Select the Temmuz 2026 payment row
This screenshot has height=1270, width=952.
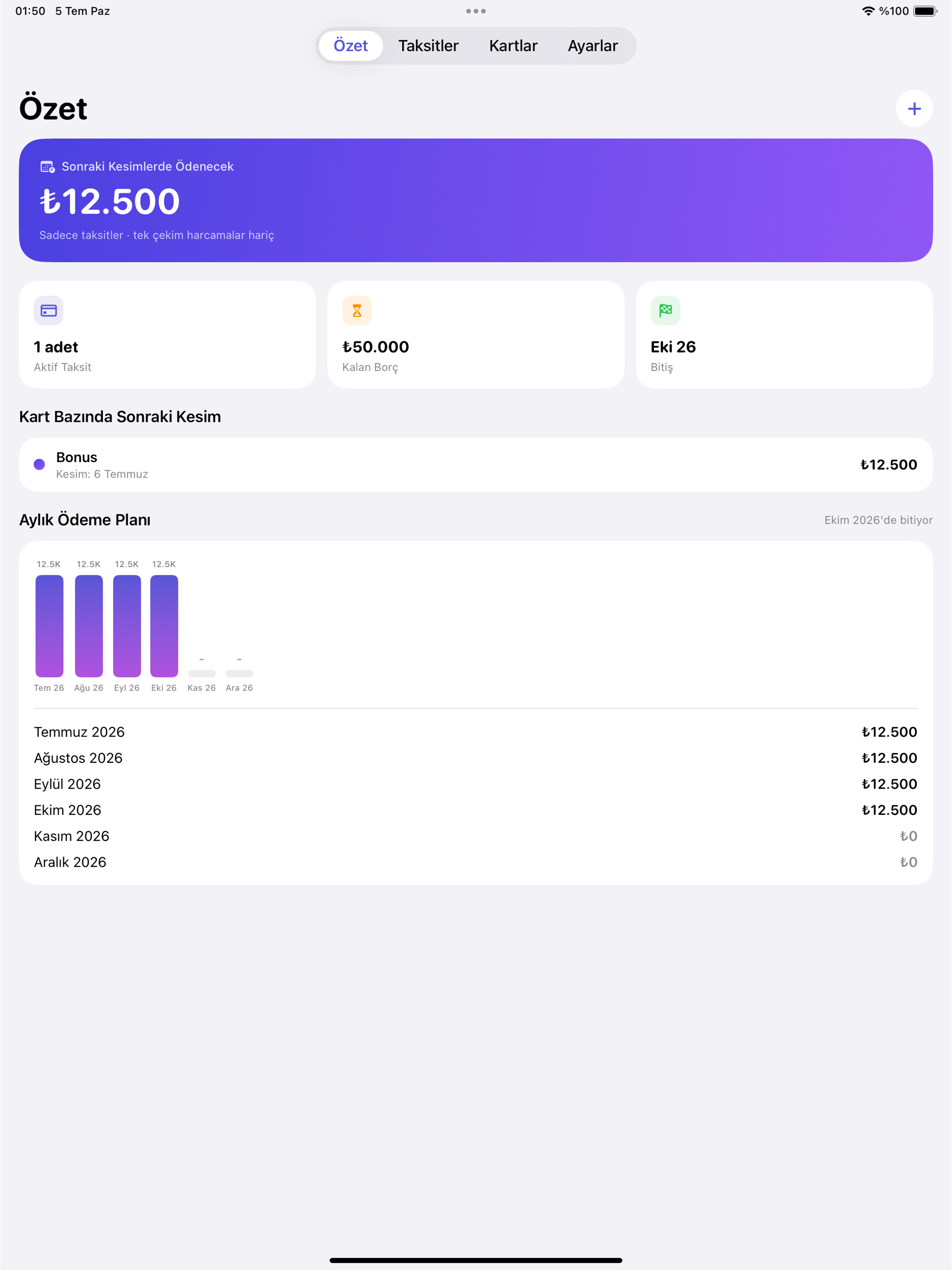tap(476, 732)
